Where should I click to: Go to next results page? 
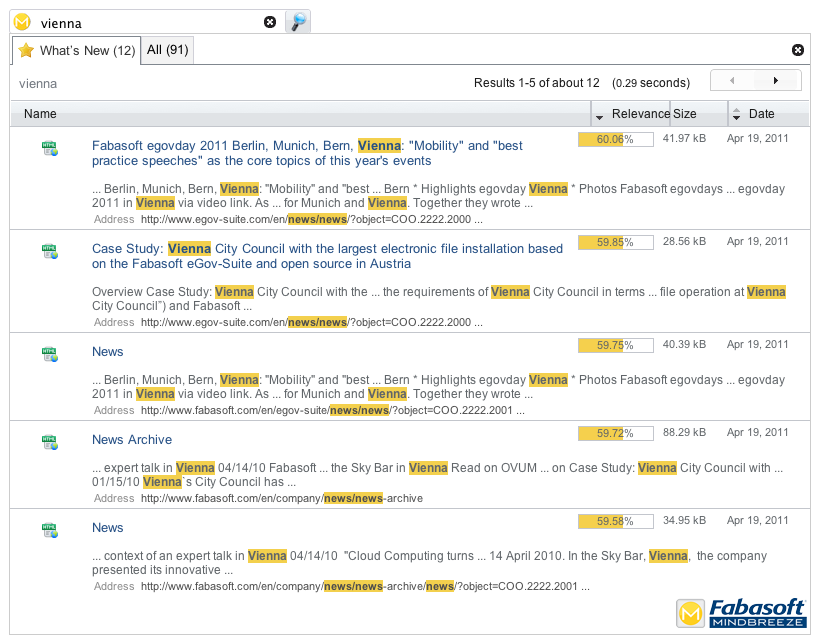tap(776, 81)
